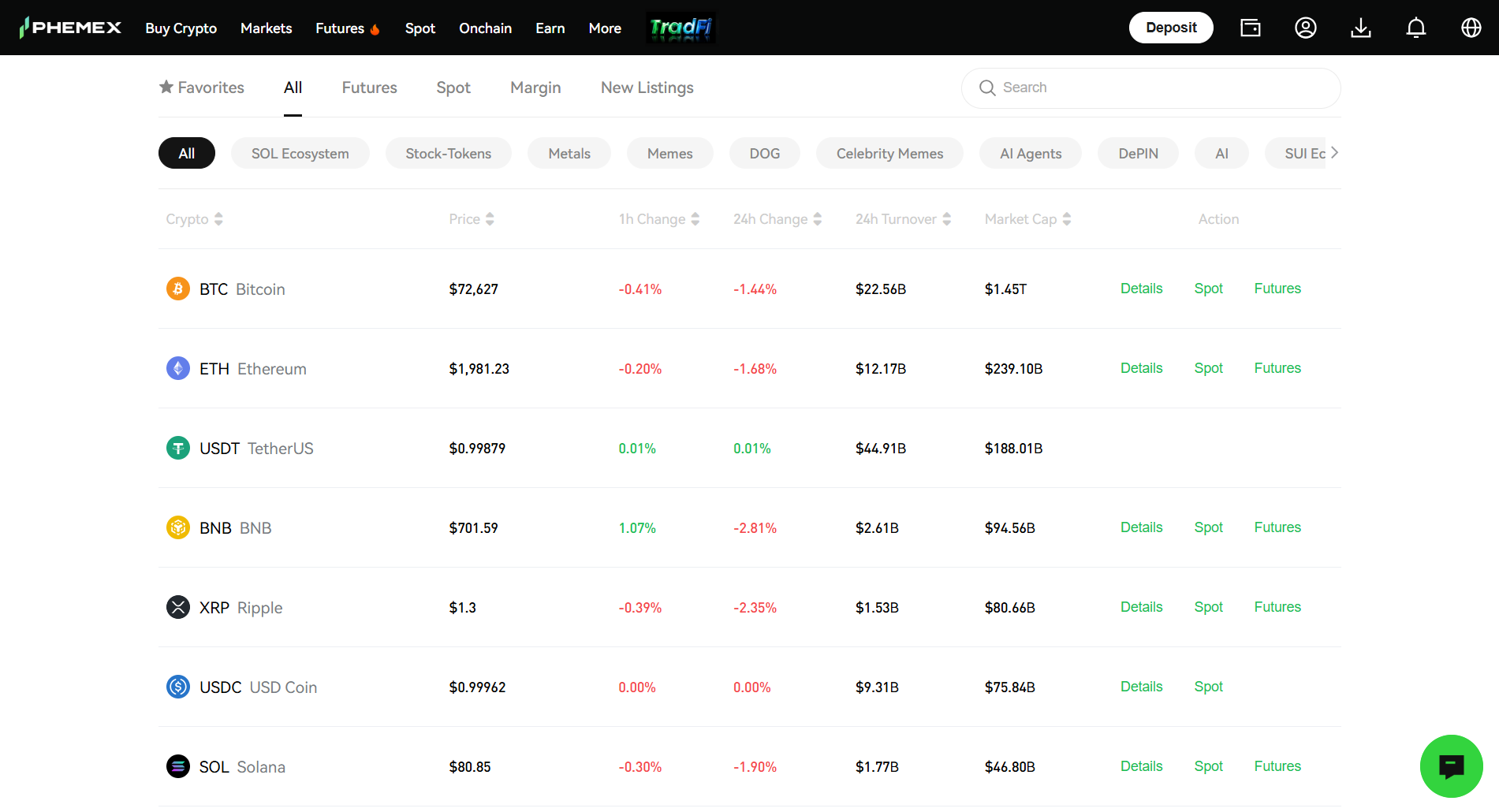Click the search magnifier icon
Viewport: 1499px width, 812px height.
pos(987,88)
